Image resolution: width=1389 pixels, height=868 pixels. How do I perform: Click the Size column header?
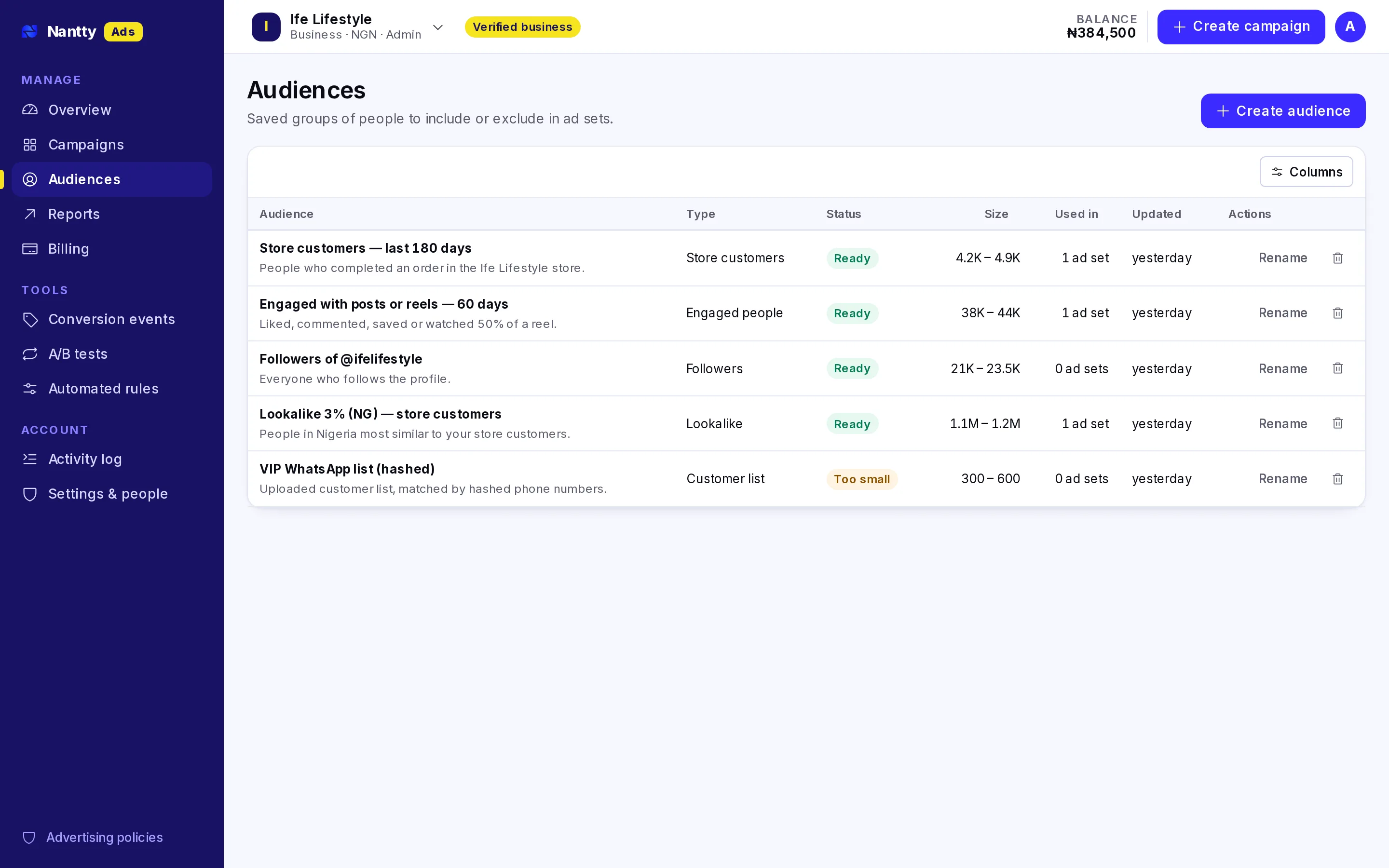[996, 214]
